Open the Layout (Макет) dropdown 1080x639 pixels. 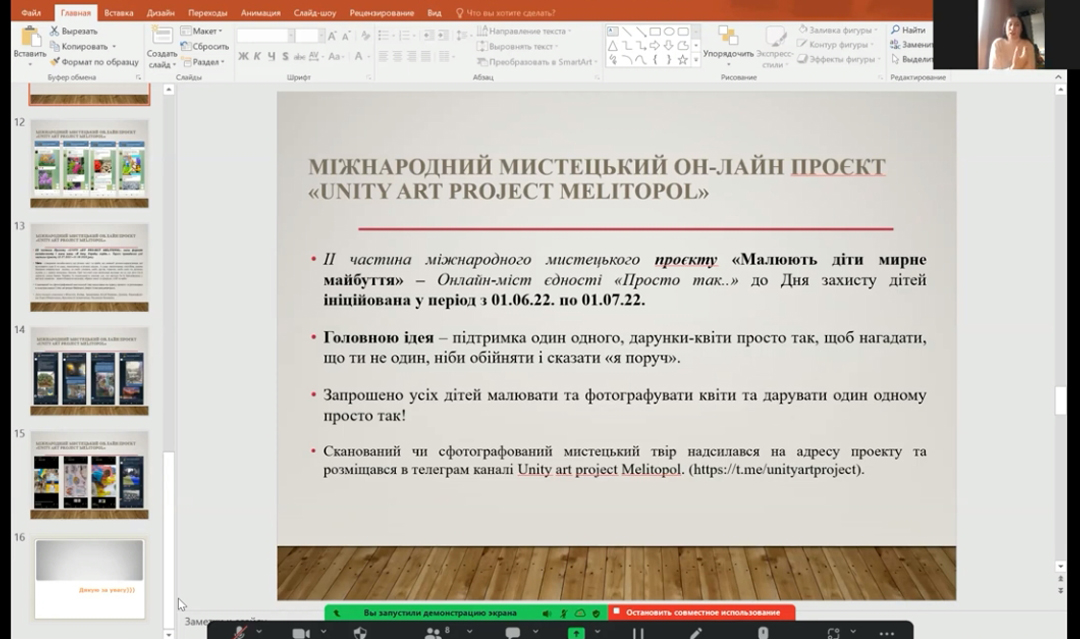(205, 31)
